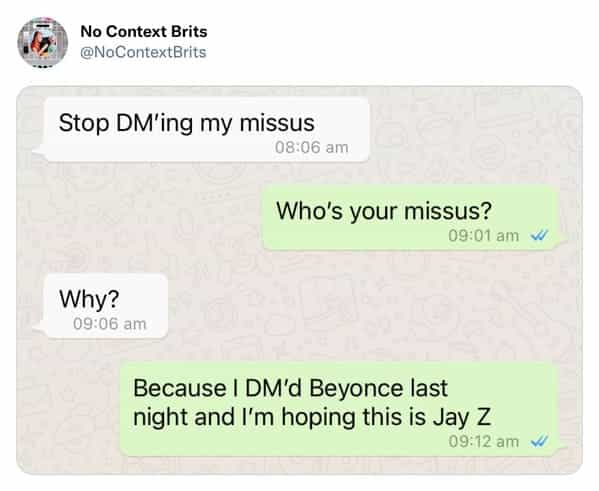Click the word "Beyonce" in the last message
Screen dimensions: 599x491
click(356, 388)
